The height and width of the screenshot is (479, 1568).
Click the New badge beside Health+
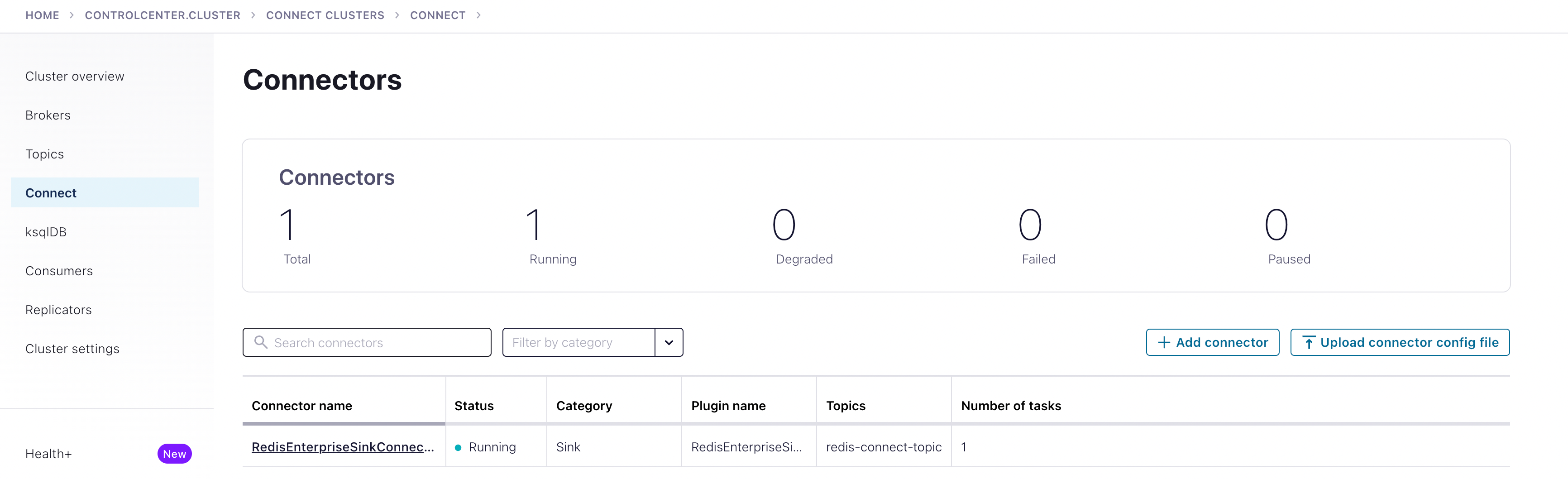coord(174,454)
